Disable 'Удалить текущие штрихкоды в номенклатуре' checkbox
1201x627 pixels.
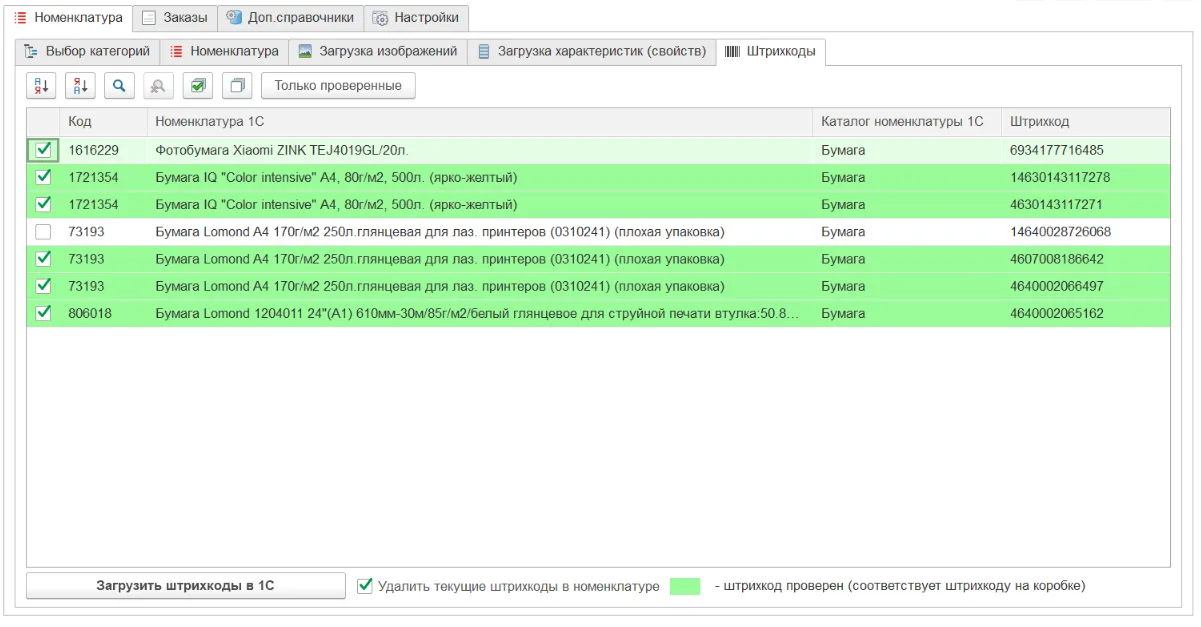coord(365,585)
